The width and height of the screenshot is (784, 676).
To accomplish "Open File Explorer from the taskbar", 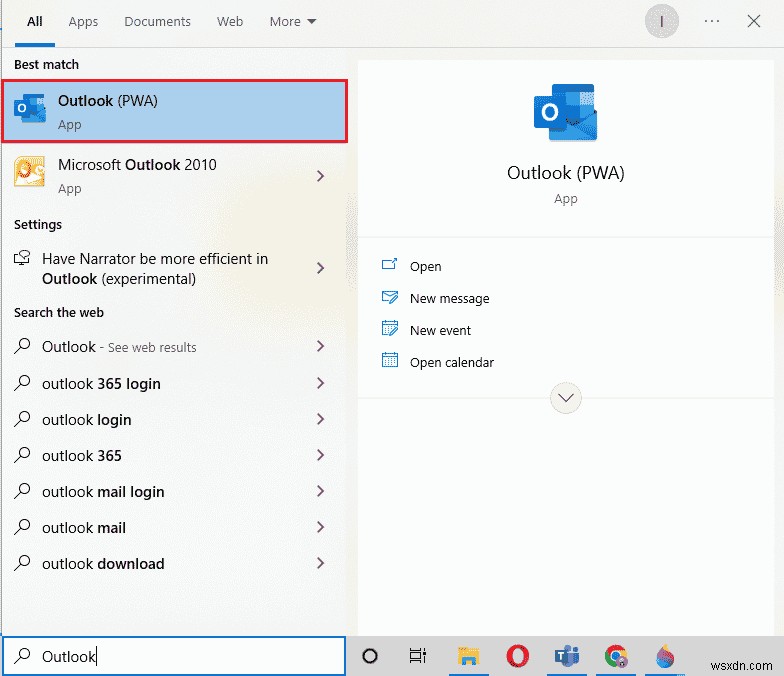I will pos(468,656).
